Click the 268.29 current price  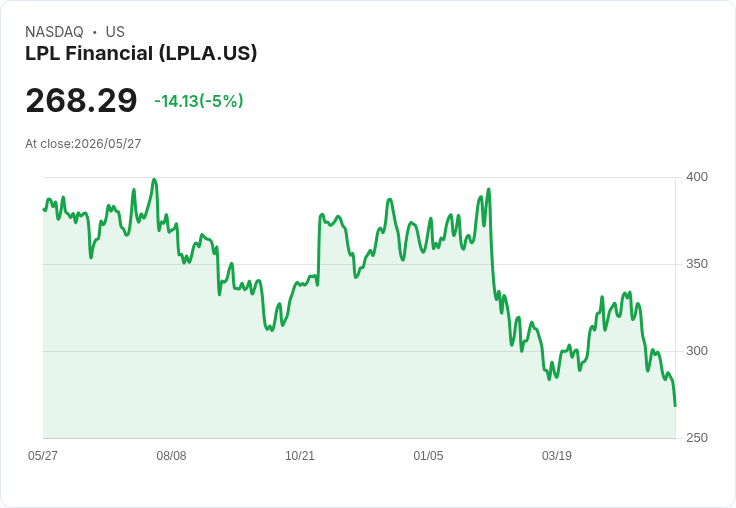(x=81, y=100)
